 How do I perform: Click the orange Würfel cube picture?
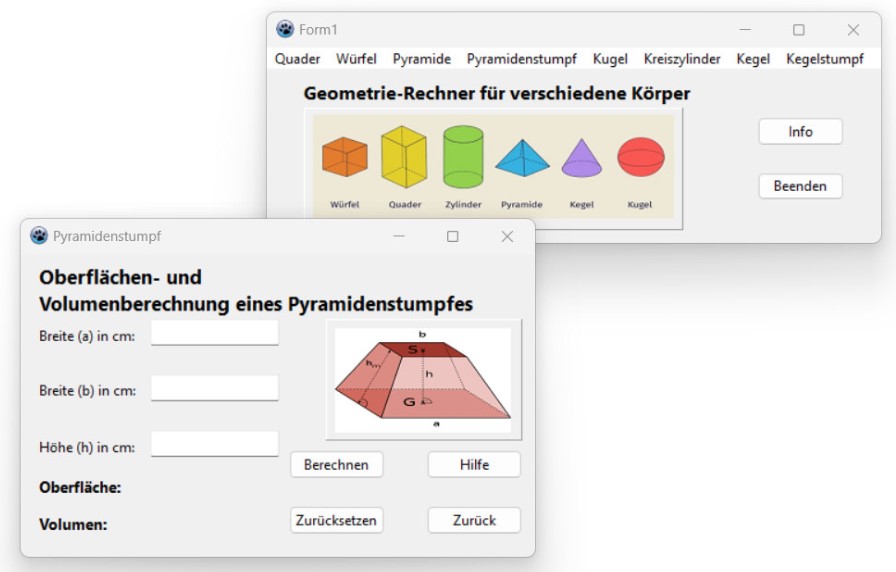[x=345, y=157]
